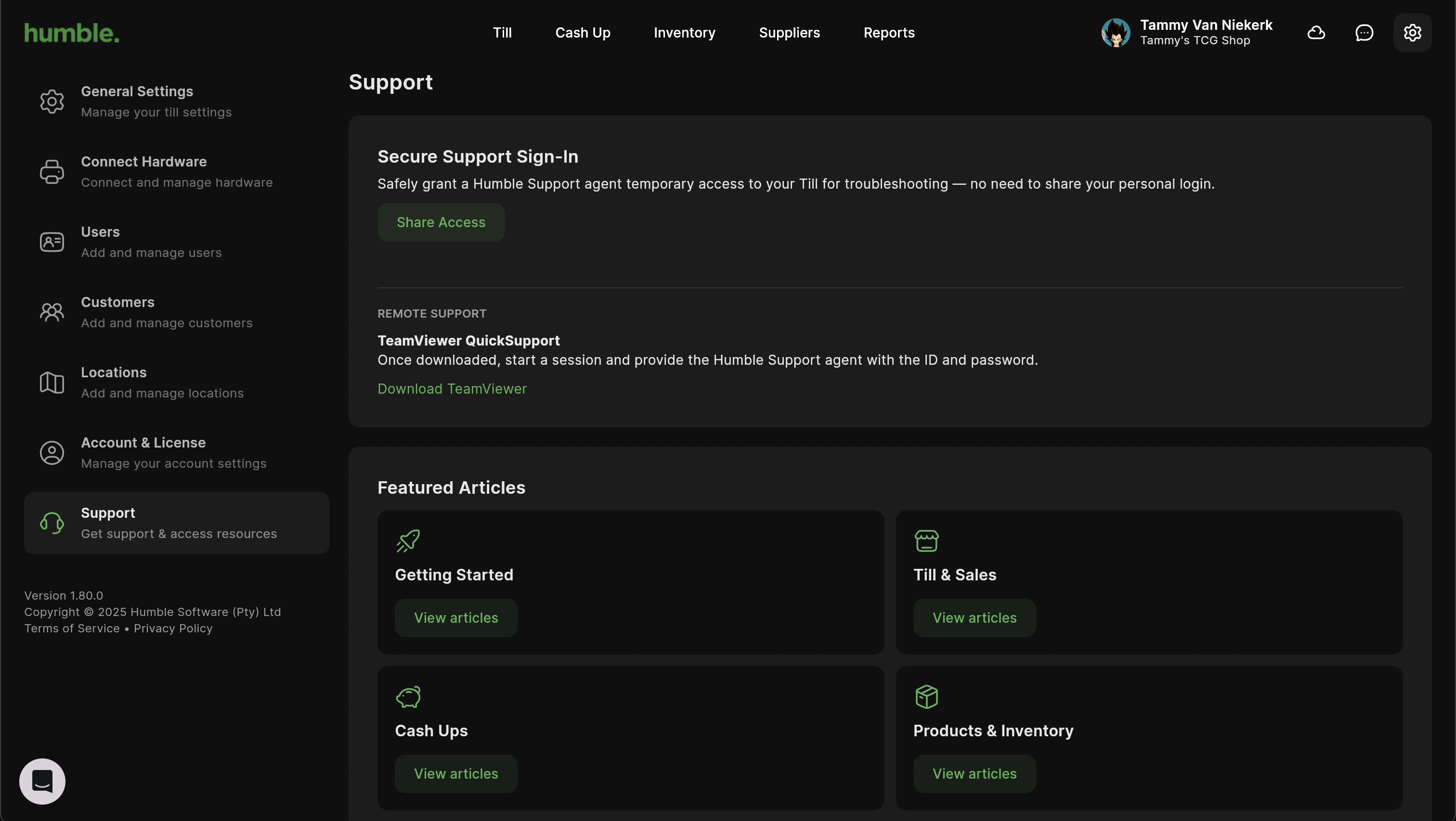Image resolution: width=1456 pixels, height=821 pixels.
Task: View articles for Till & Sales
Action: tap(974, 617)
